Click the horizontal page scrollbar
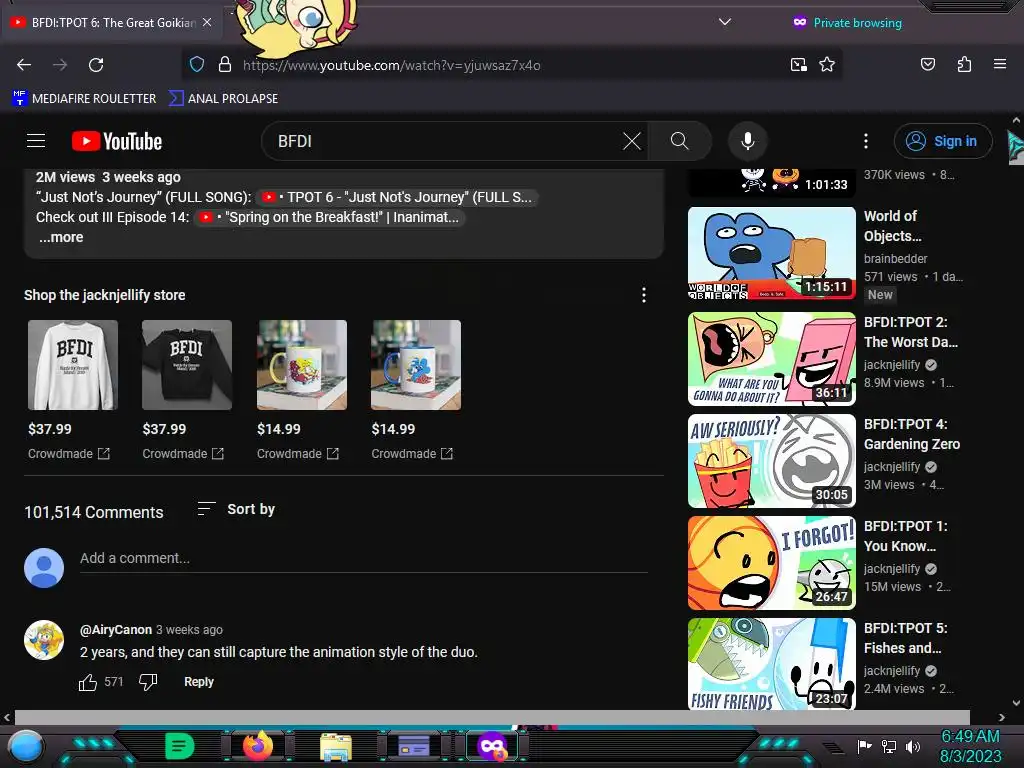Viewport: 1024px width, 768px height. pyautogui.click(x=492, y=717)
